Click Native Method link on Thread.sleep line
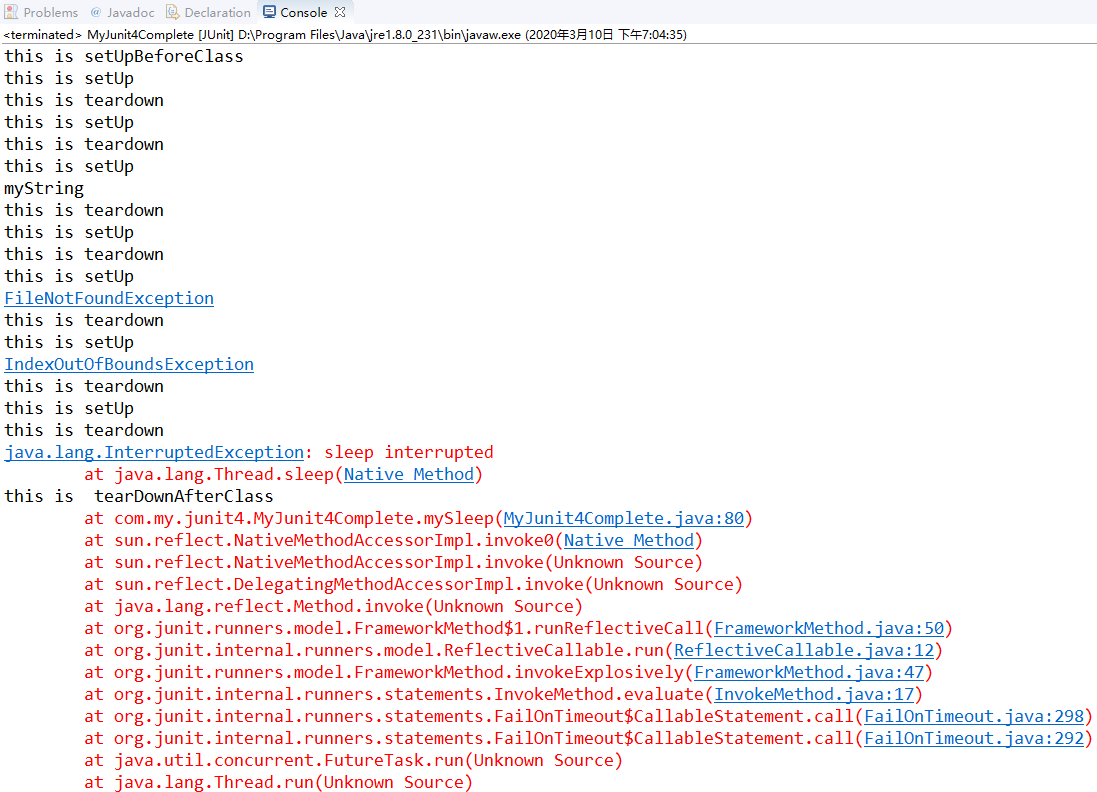Image resolution: width=1097 pixels, height=792 pixels. pyautogui.click(x=408, y=473)
